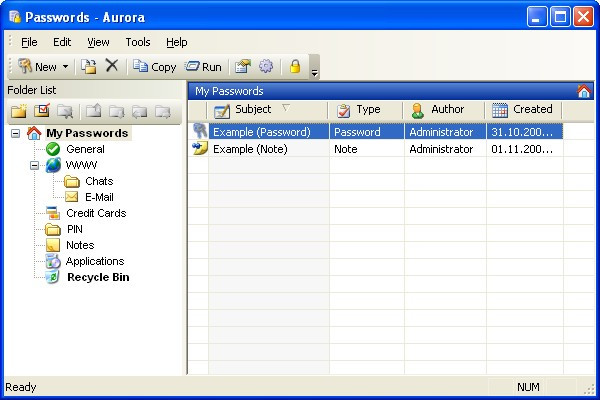Click the paste clipboard toolbar icon
The image size is (600, 400).
pyautogui.click(x=88, y=67)
